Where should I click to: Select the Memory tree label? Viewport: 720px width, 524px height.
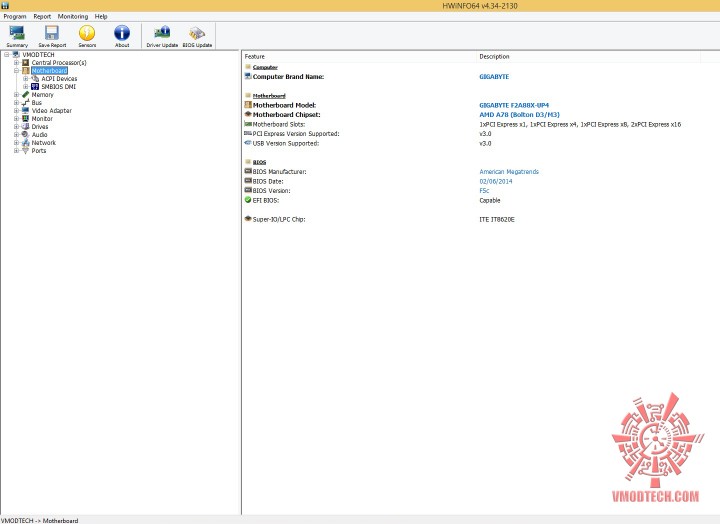(42, 95)
